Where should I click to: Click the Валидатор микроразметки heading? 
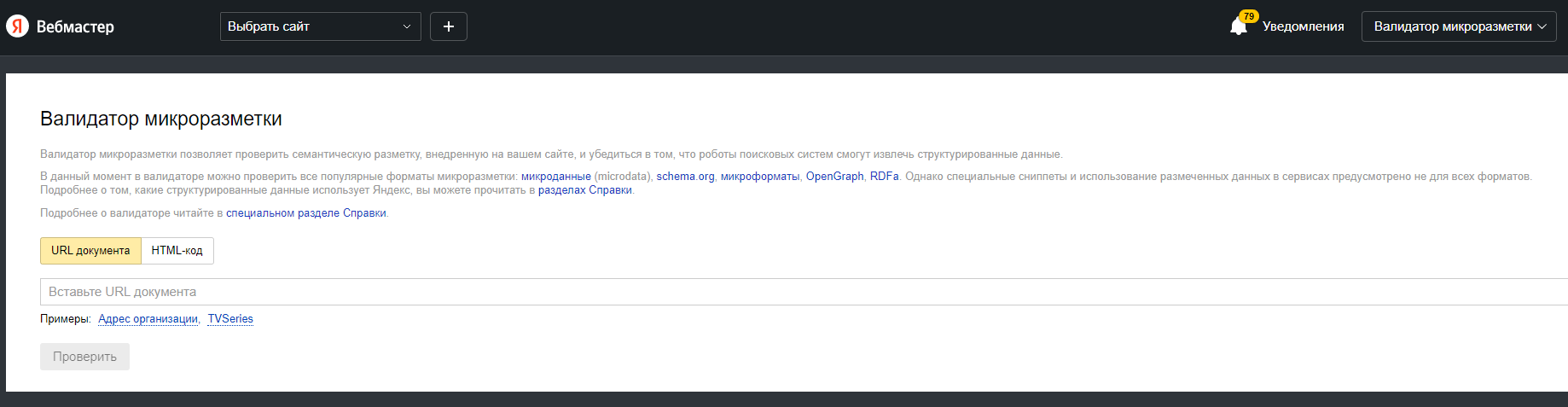pos(161,119)
